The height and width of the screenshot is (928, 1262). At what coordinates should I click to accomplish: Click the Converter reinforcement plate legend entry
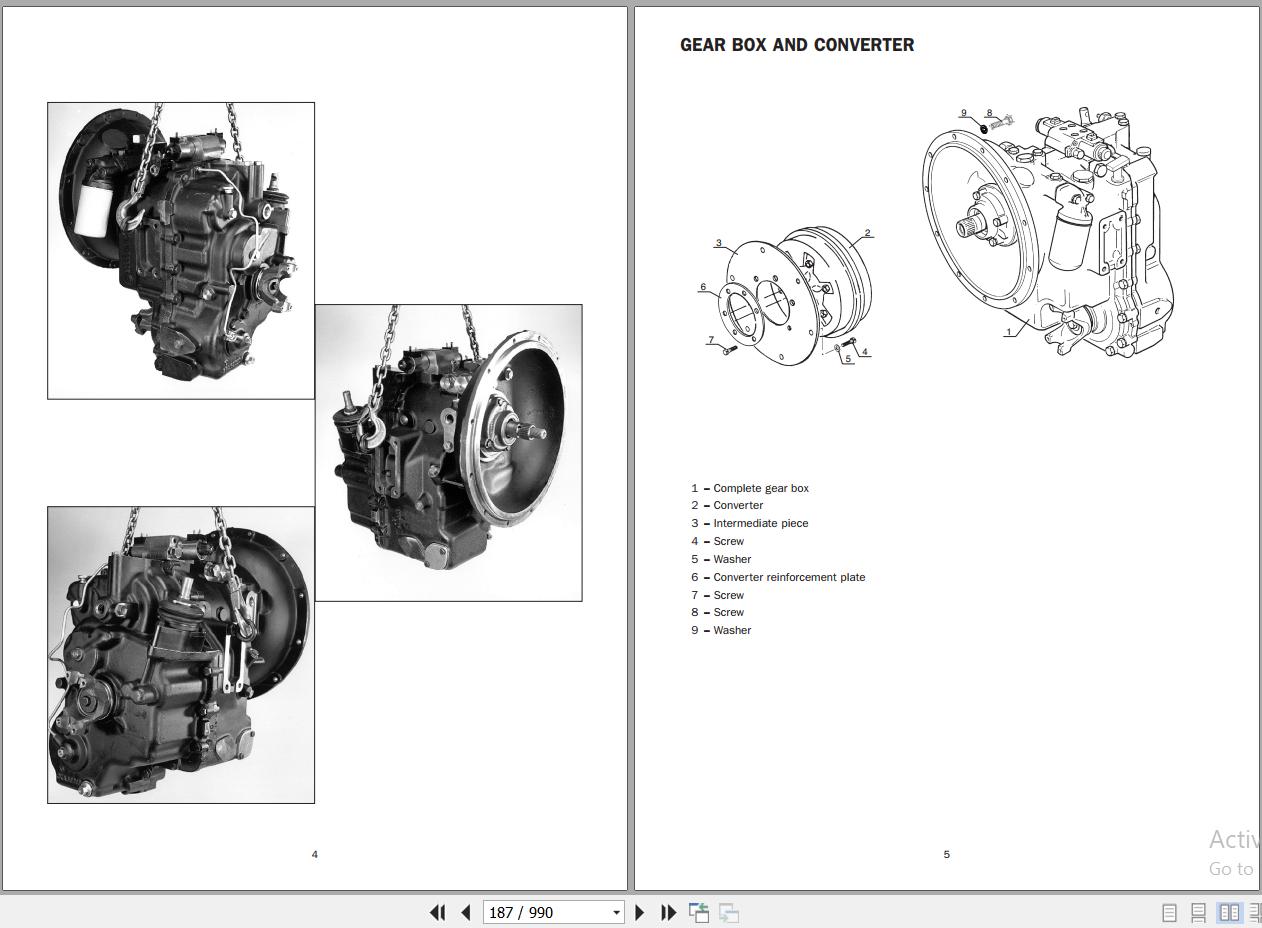click(788, 577)
